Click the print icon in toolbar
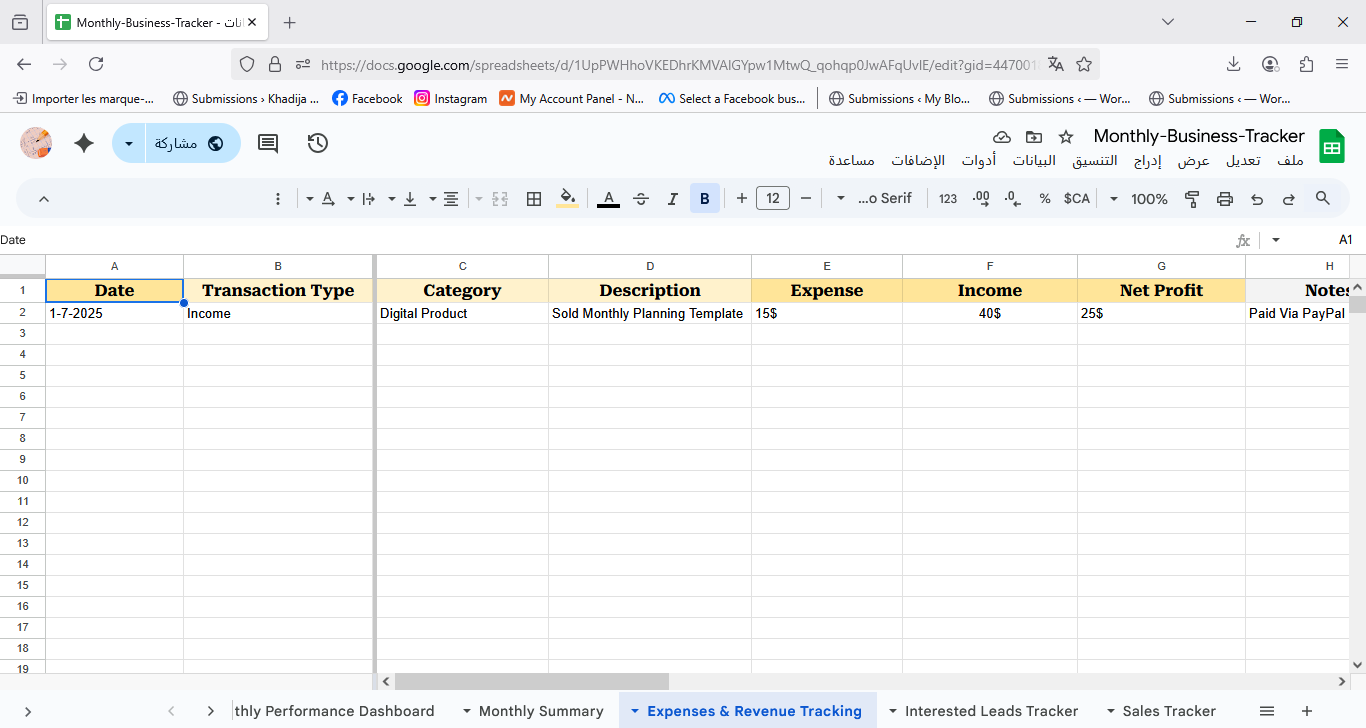 click(x=1225, y=199)
